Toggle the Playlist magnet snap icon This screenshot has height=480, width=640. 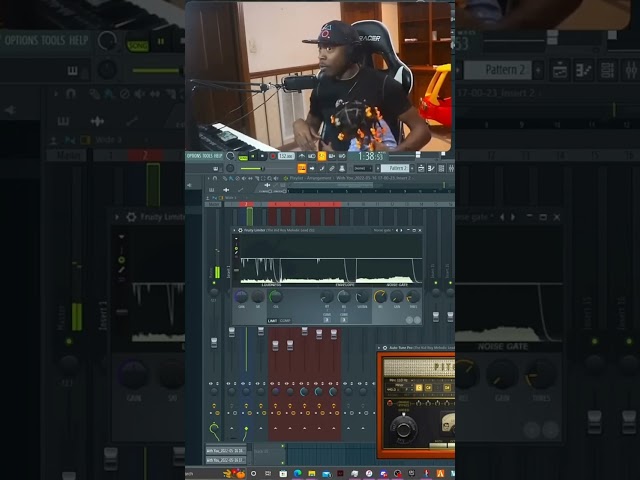pyautogui.click(x=215, y=178)
